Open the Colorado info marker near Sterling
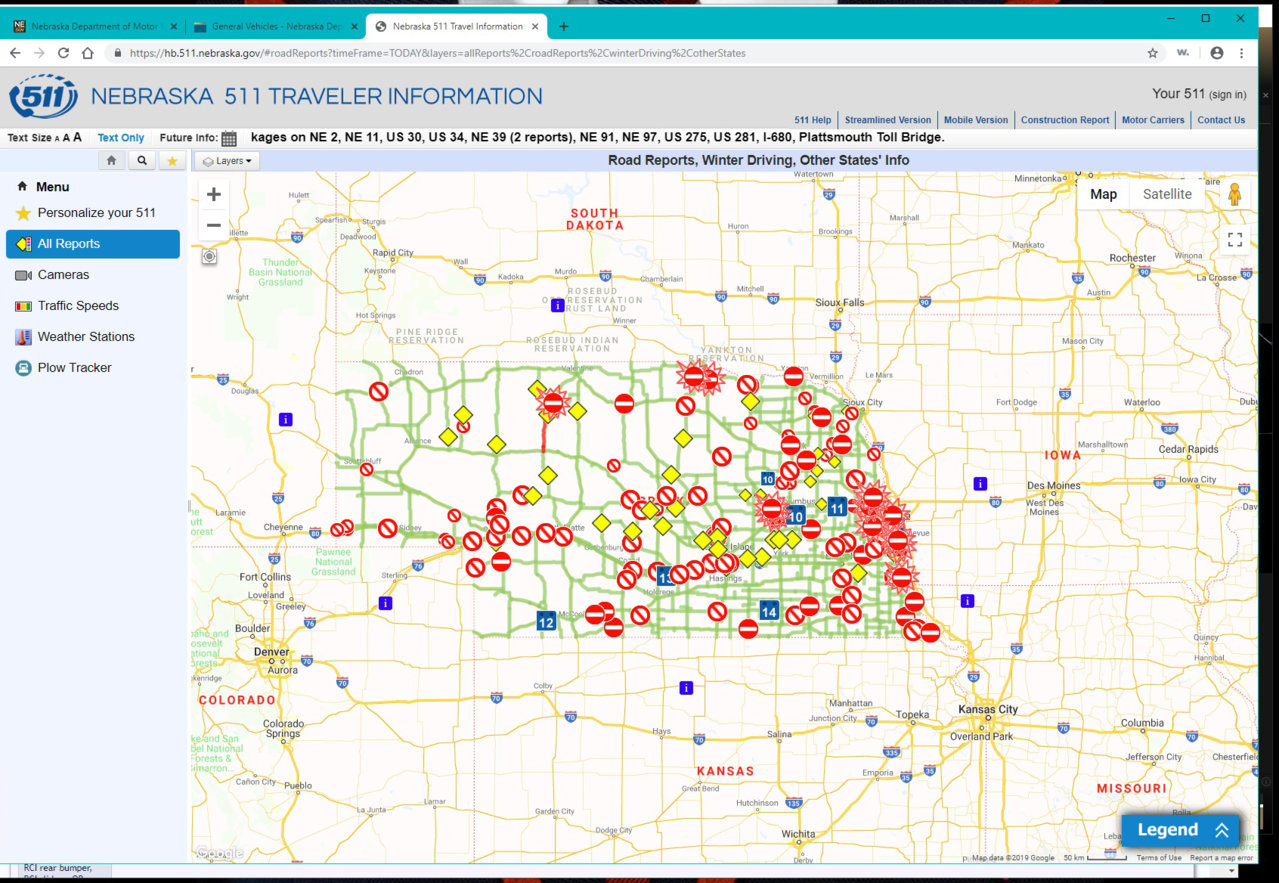This screenshot has width=1279, height=883. click(x=386, y=603)
